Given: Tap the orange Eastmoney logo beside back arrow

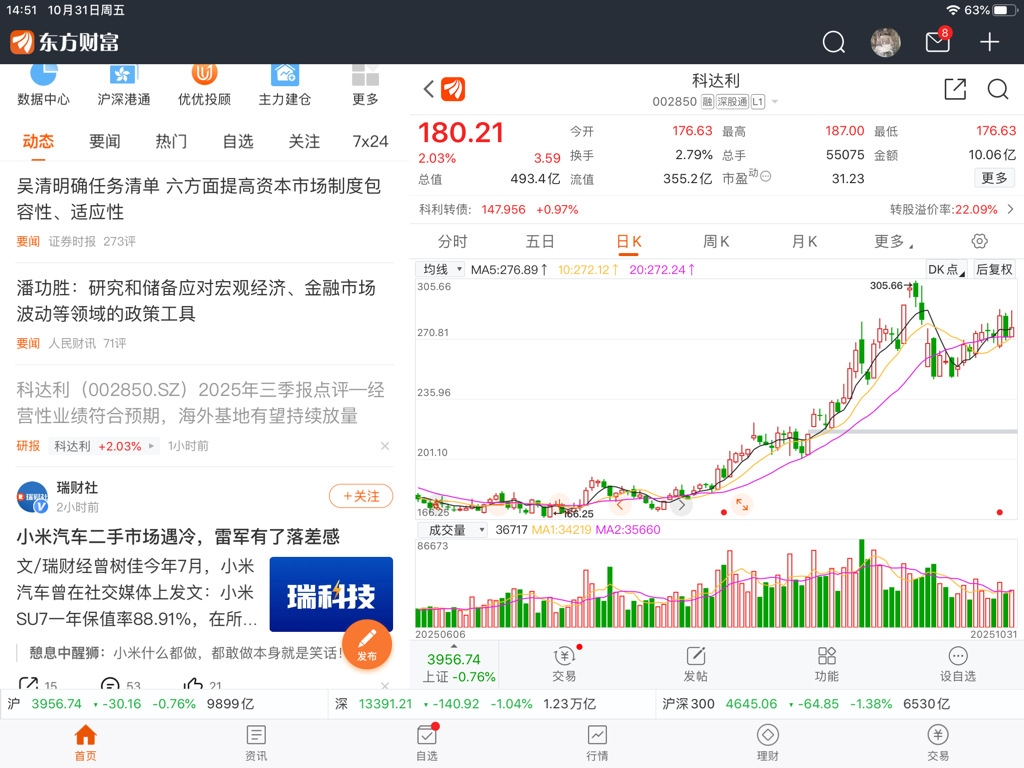Looking at the screenshot, I should click(x=453, y=89).
